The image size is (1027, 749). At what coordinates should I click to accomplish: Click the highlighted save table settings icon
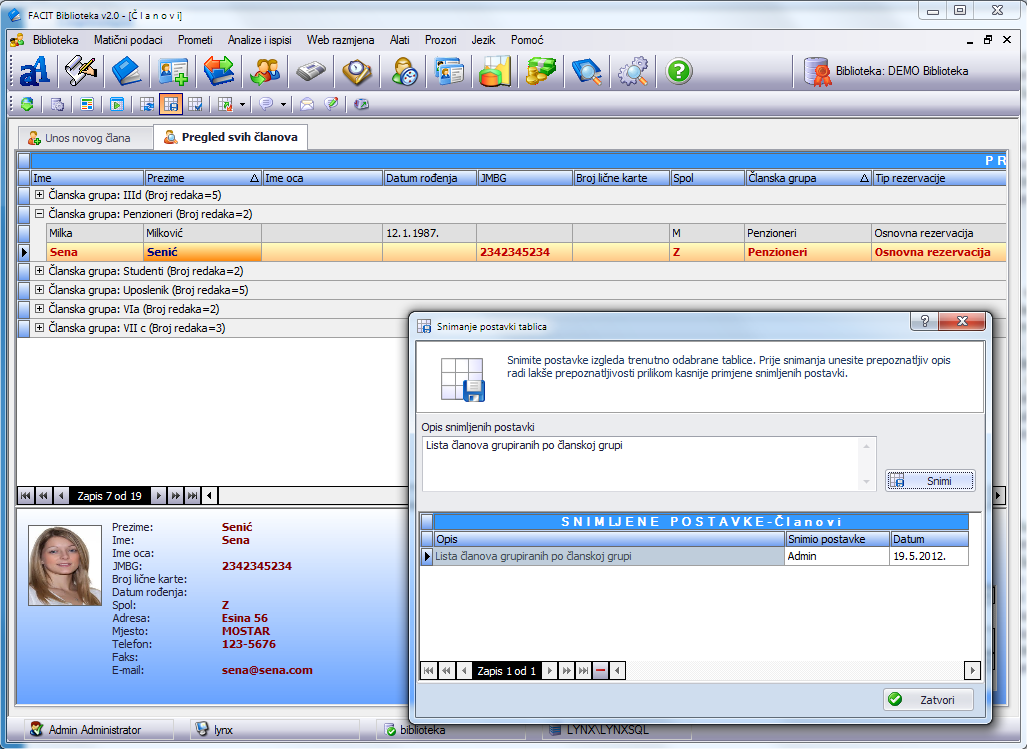(x=171, y=104)
